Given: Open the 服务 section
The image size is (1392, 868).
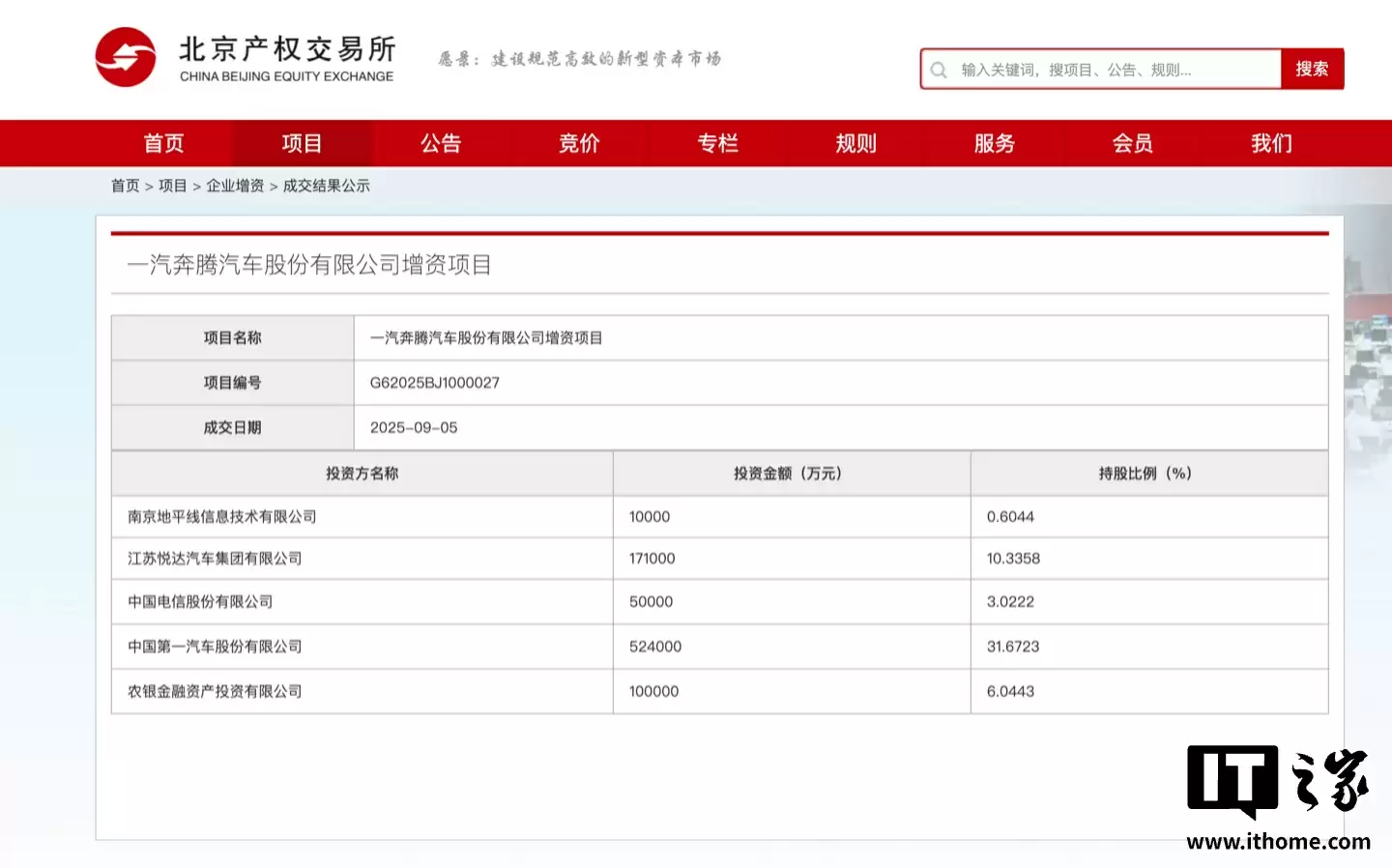Looking at the screenshot, I should click(x=994, y=143).
